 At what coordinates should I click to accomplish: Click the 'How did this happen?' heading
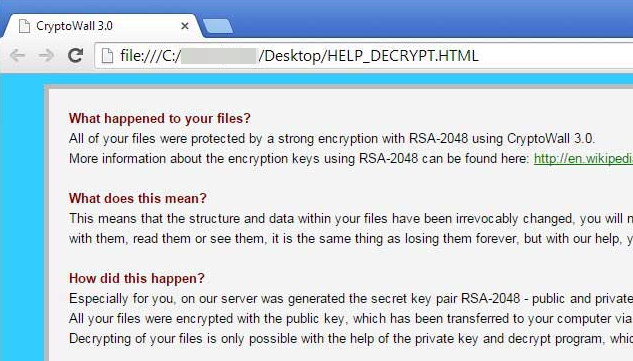coord(137,278)
